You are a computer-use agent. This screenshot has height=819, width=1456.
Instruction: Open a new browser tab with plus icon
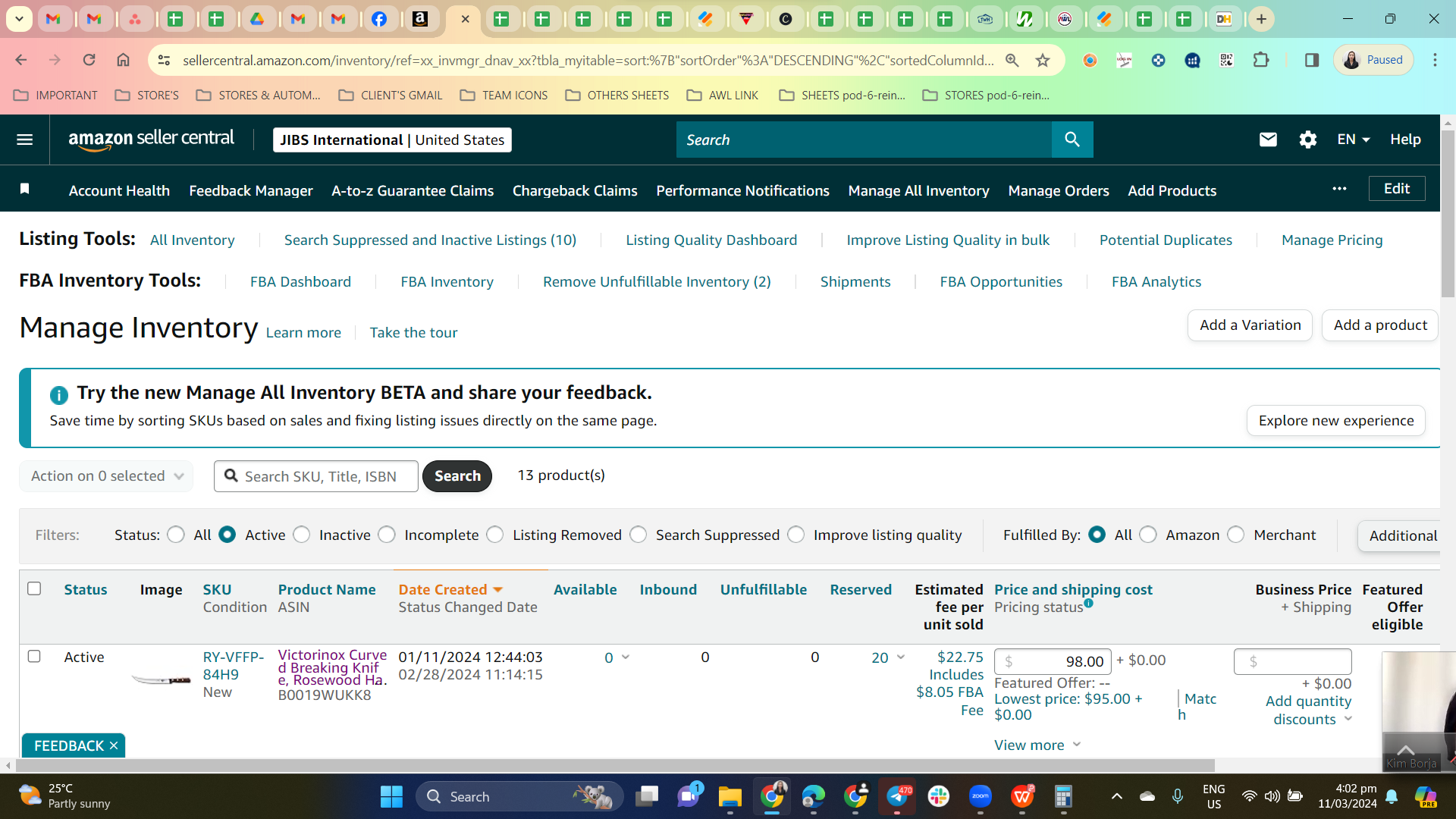click(x=1261, y=19)
